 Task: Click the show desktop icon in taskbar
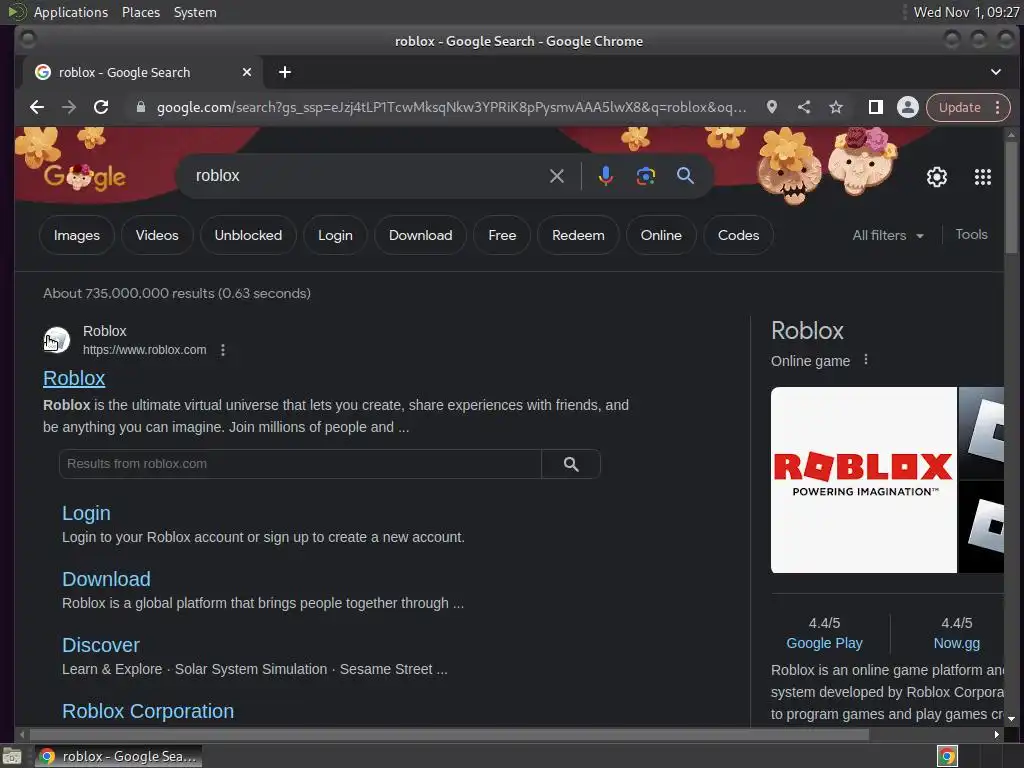(x=12, y=756)
